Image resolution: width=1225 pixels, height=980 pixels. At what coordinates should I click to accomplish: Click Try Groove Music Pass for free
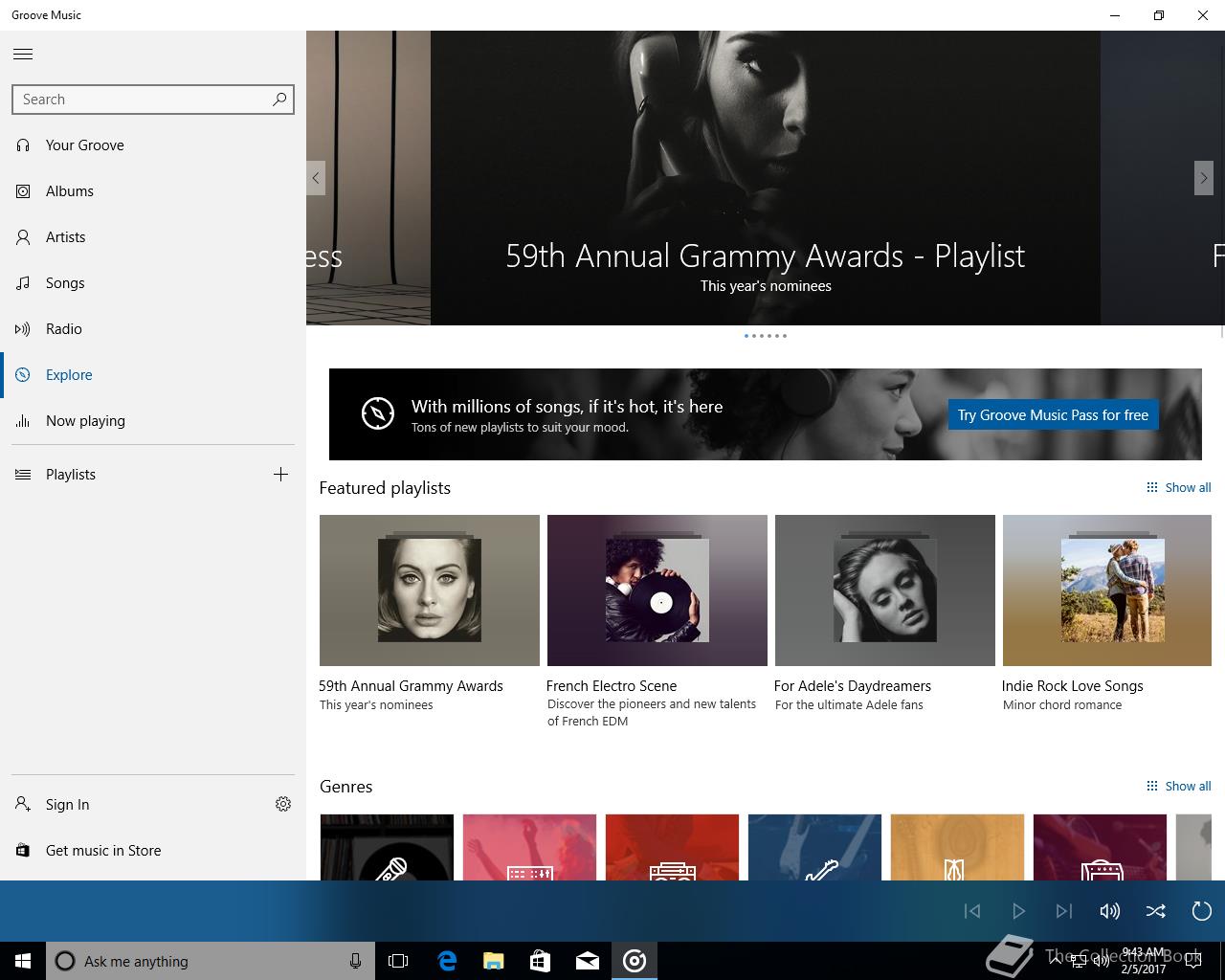pyautogui.click(x=1053, y=415)
